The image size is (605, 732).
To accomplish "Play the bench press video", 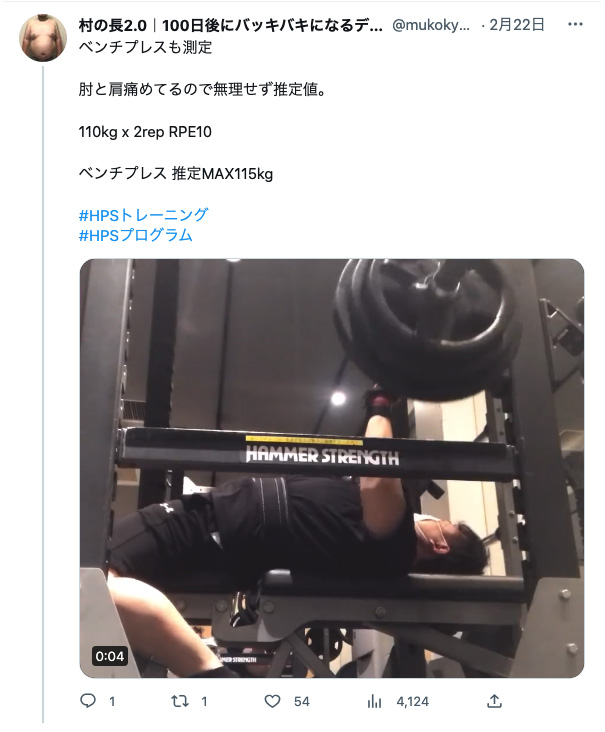I will (x=332, y=468).
